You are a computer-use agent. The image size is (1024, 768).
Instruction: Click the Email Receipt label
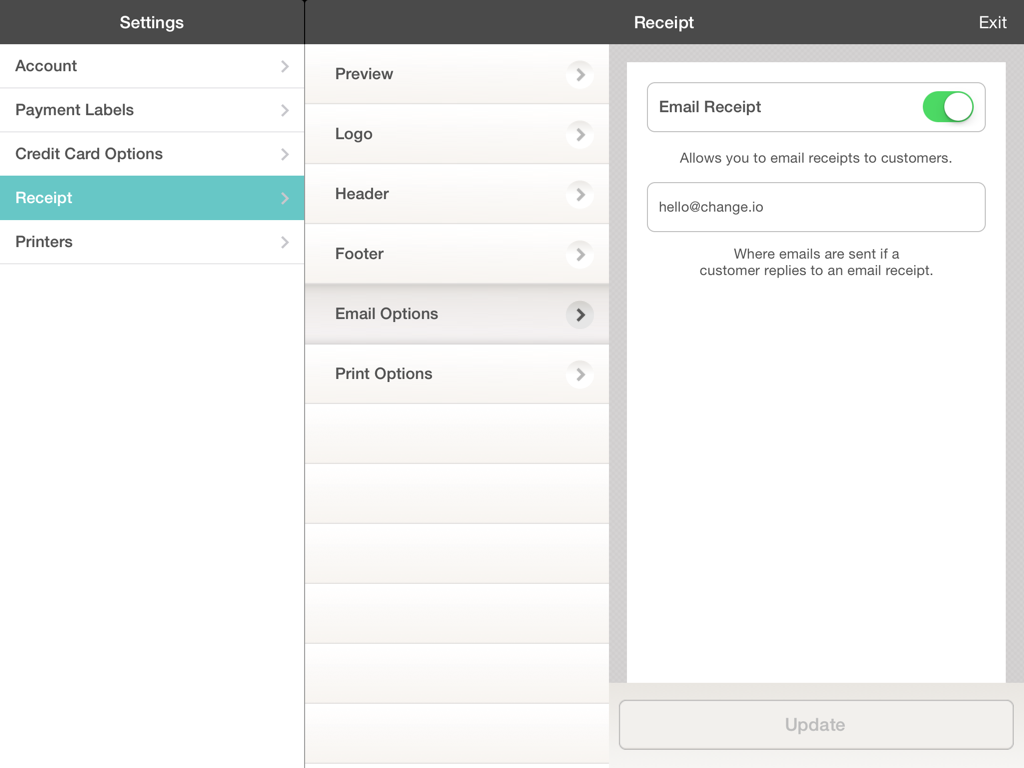click(710, 107)
